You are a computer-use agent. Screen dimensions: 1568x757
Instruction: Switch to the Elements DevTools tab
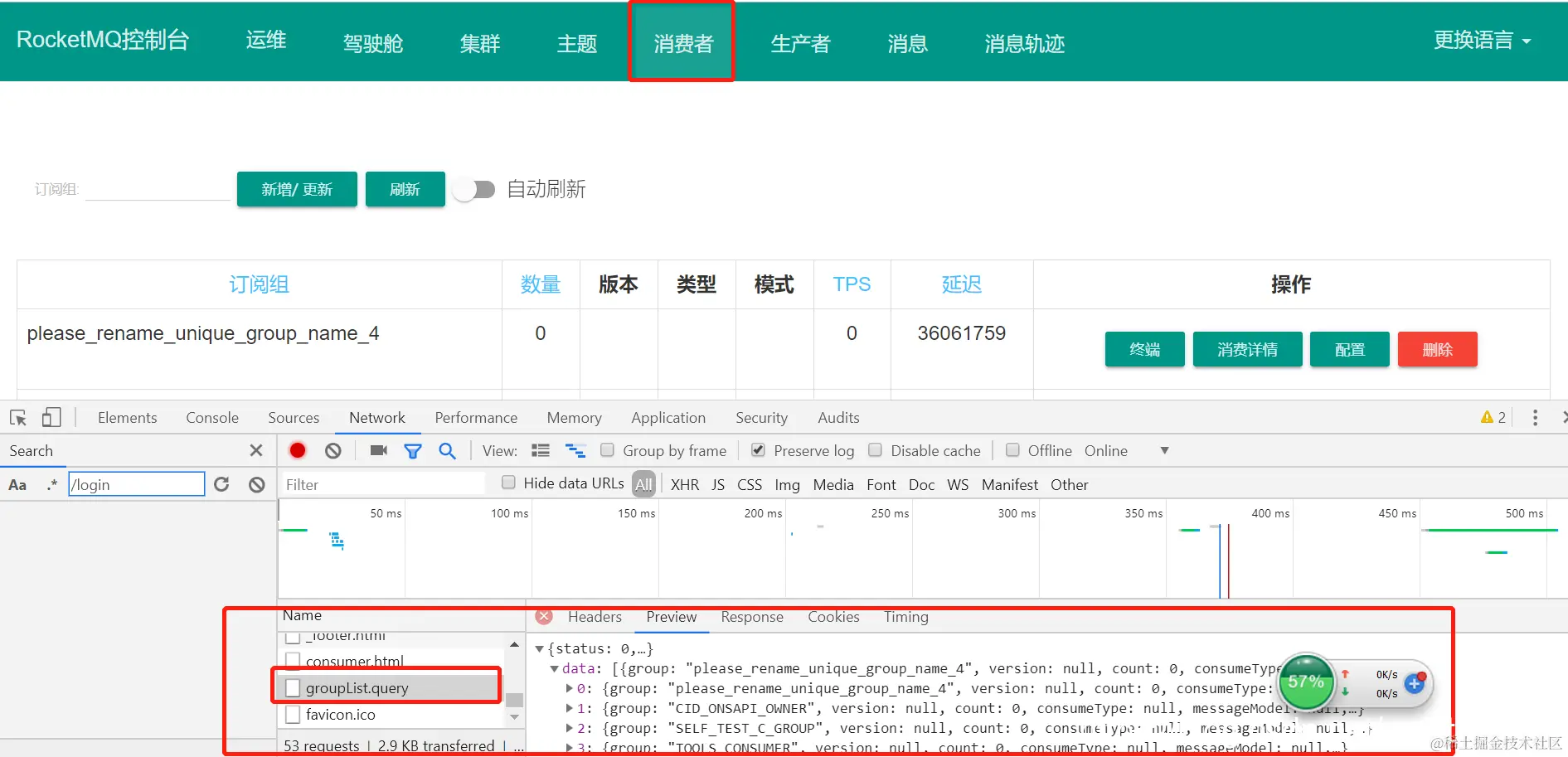127,418
